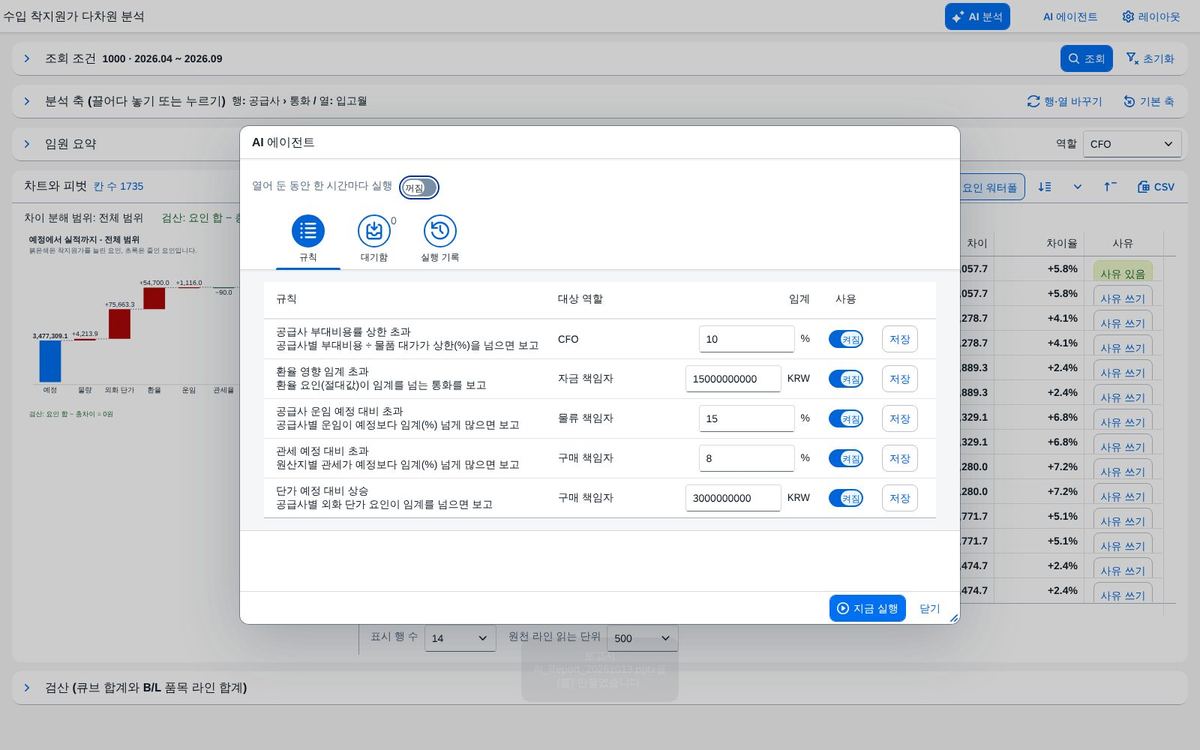The width and height of the screenshot is (1200, 750).
Task: Click the 칸 수 1735 text
Action: tap(119, 186)
